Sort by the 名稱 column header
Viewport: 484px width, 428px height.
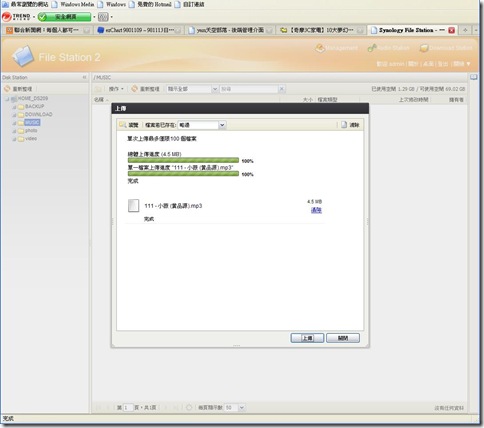99,100
